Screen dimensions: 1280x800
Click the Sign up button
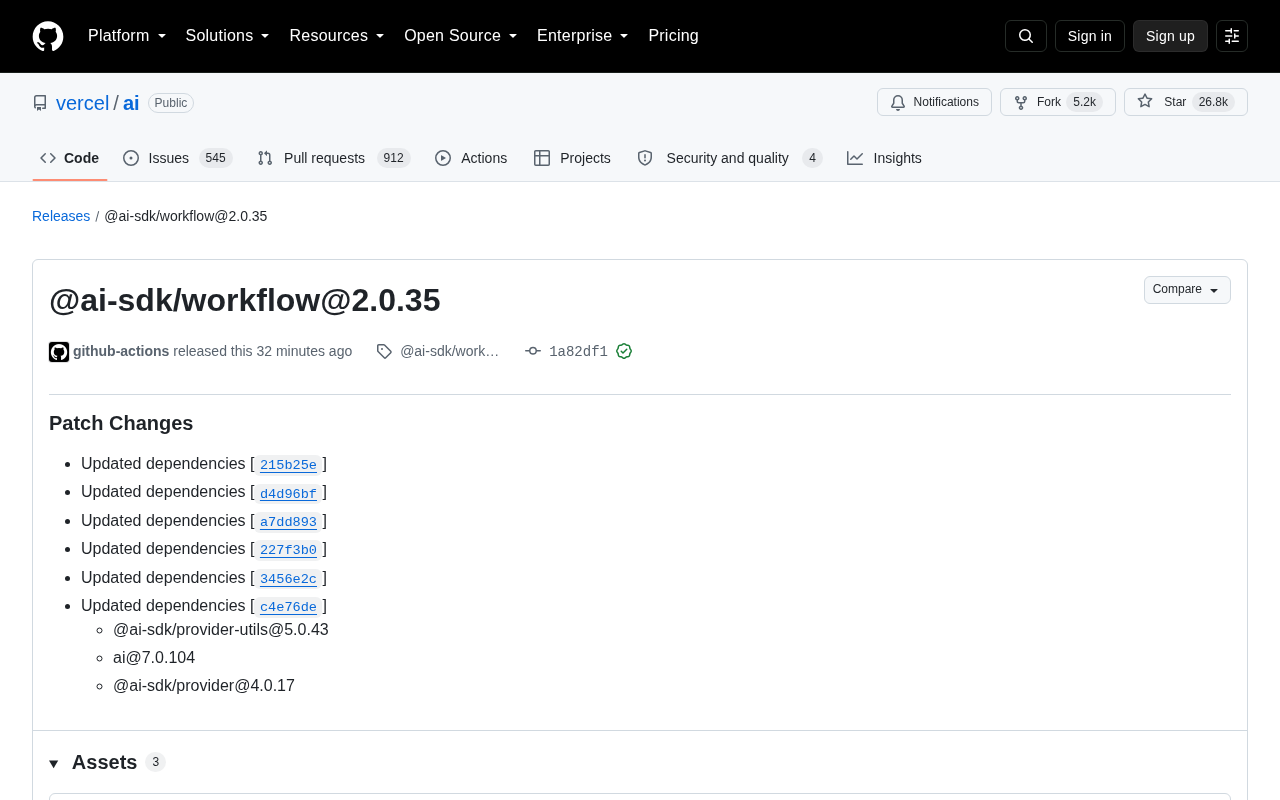[1170, 36]
